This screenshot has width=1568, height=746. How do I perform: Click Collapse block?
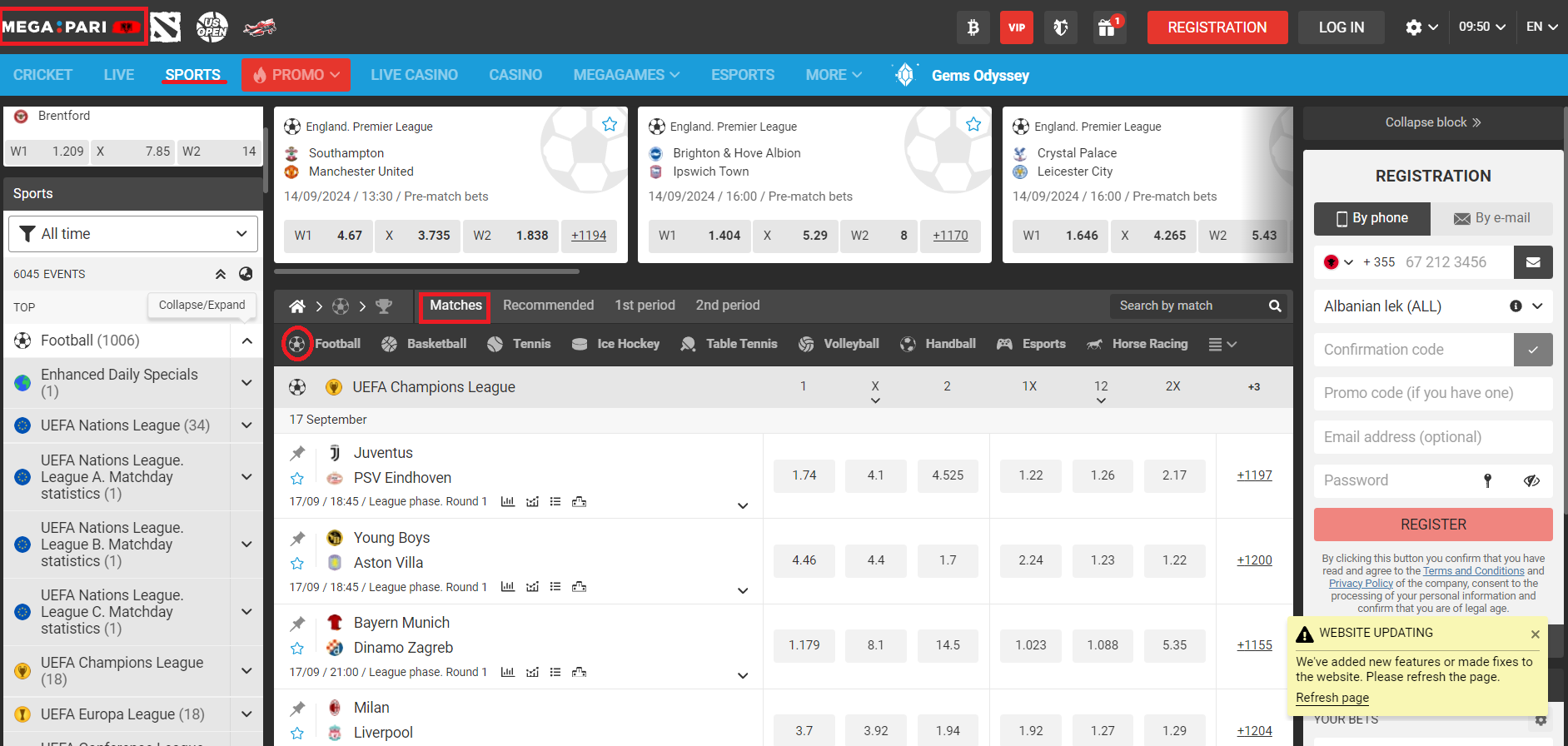click(x=1432, y=122)
